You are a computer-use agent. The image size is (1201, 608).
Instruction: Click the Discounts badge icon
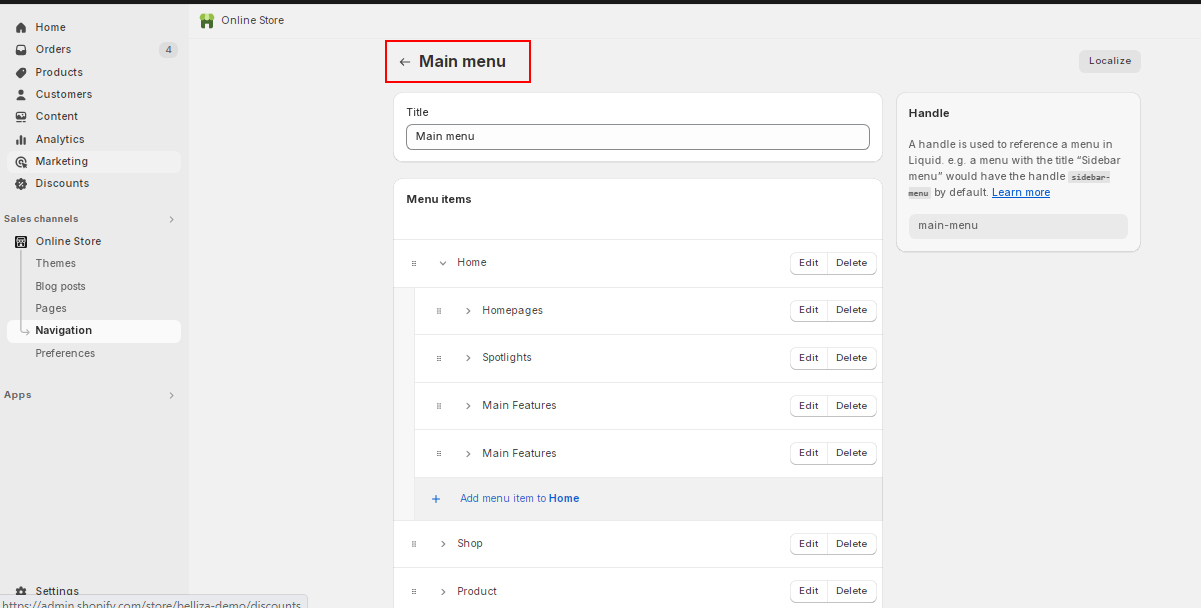(21, 184)
